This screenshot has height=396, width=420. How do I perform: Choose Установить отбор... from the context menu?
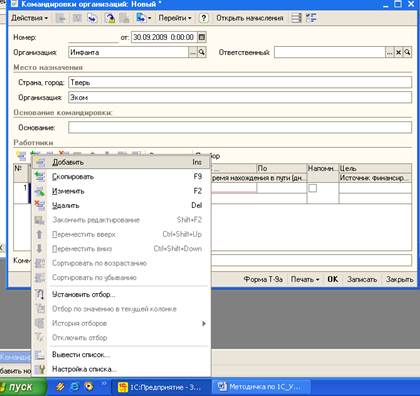121,295
